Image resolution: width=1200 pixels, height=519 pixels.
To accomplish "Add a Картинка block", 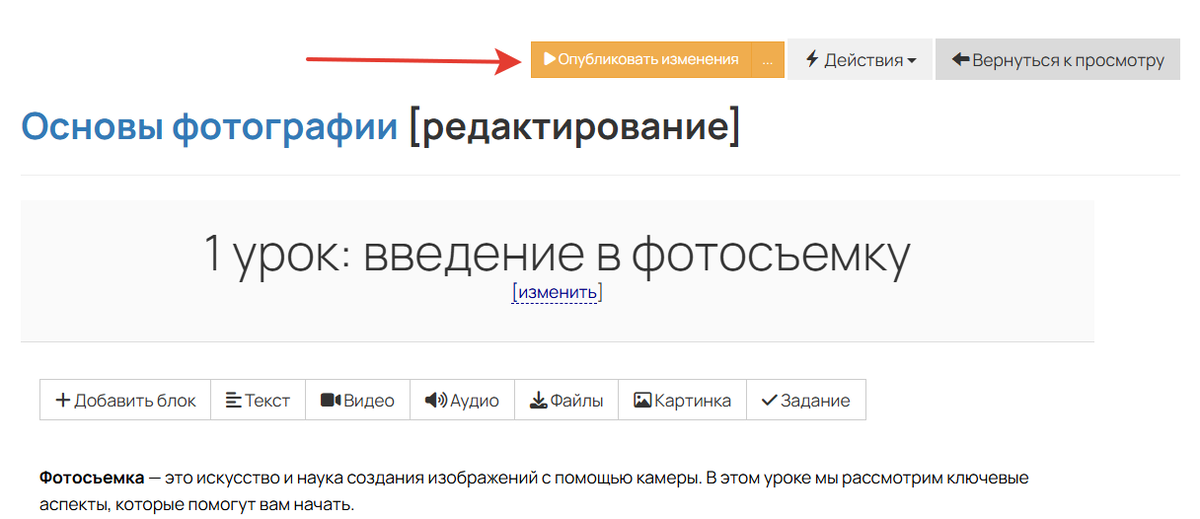I will point(683,400).
